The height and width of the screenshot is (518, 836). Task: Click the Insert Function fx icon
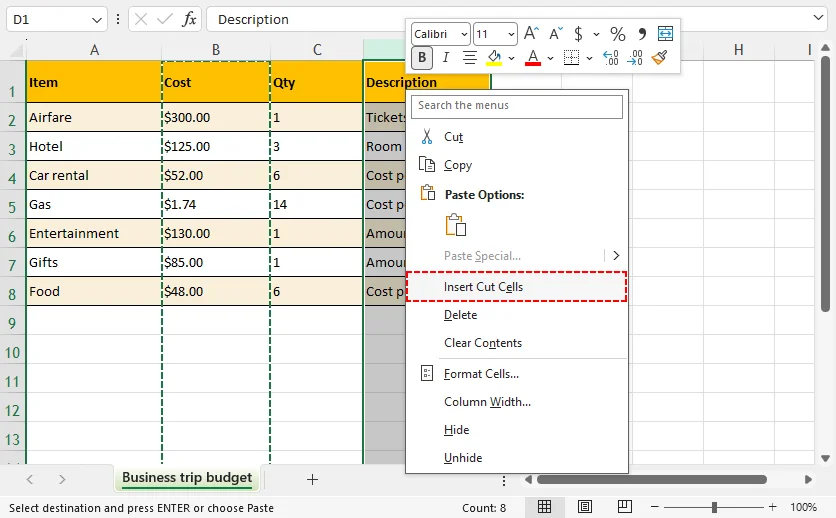point(189,20)
